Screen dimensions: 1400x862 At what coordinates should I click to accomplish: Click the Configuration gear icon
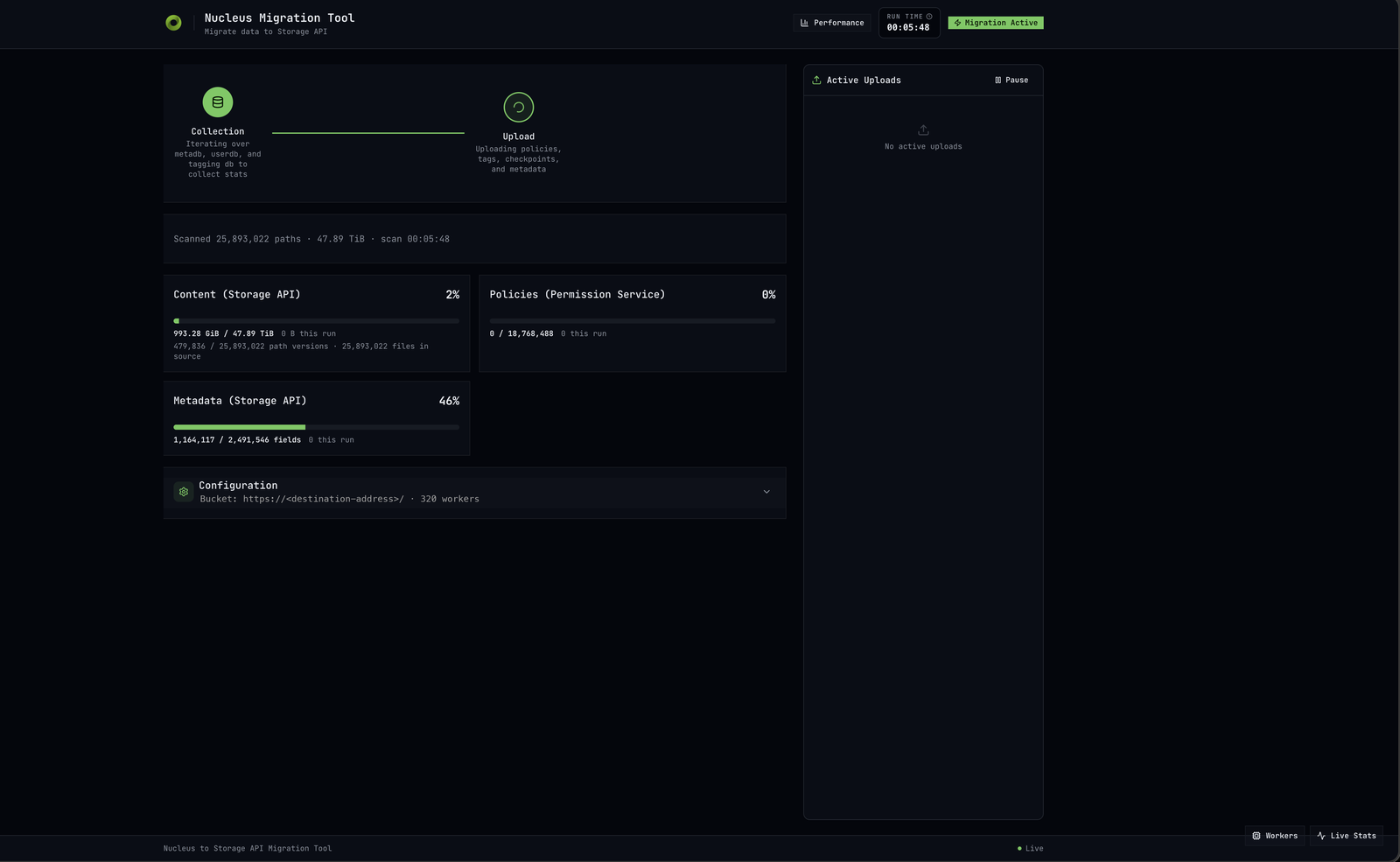[x=184, y=492]
